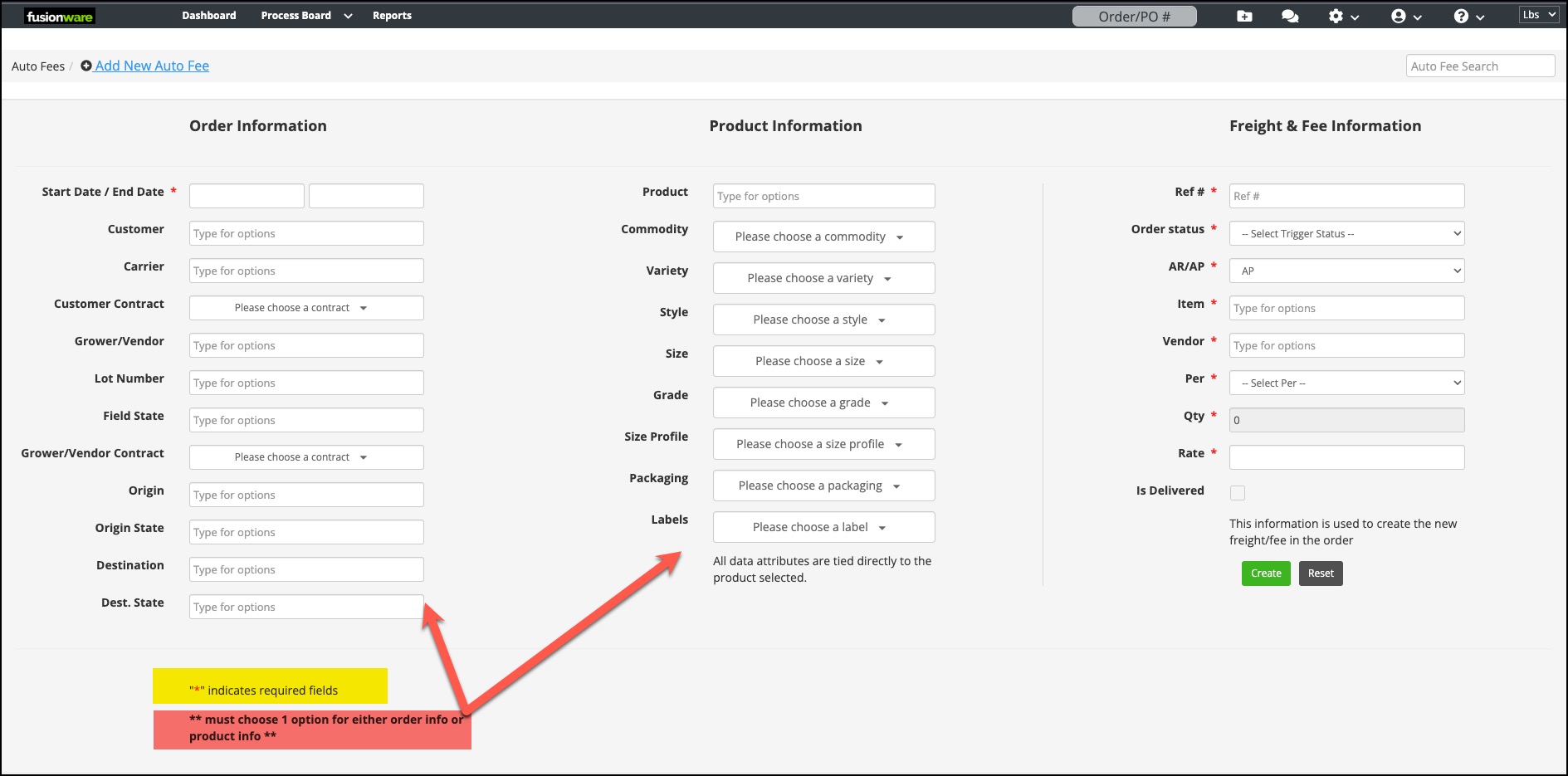The height and width of the screenshot is (776, 1568).
Task: Click the green Create button
Action: [1265, 573]
